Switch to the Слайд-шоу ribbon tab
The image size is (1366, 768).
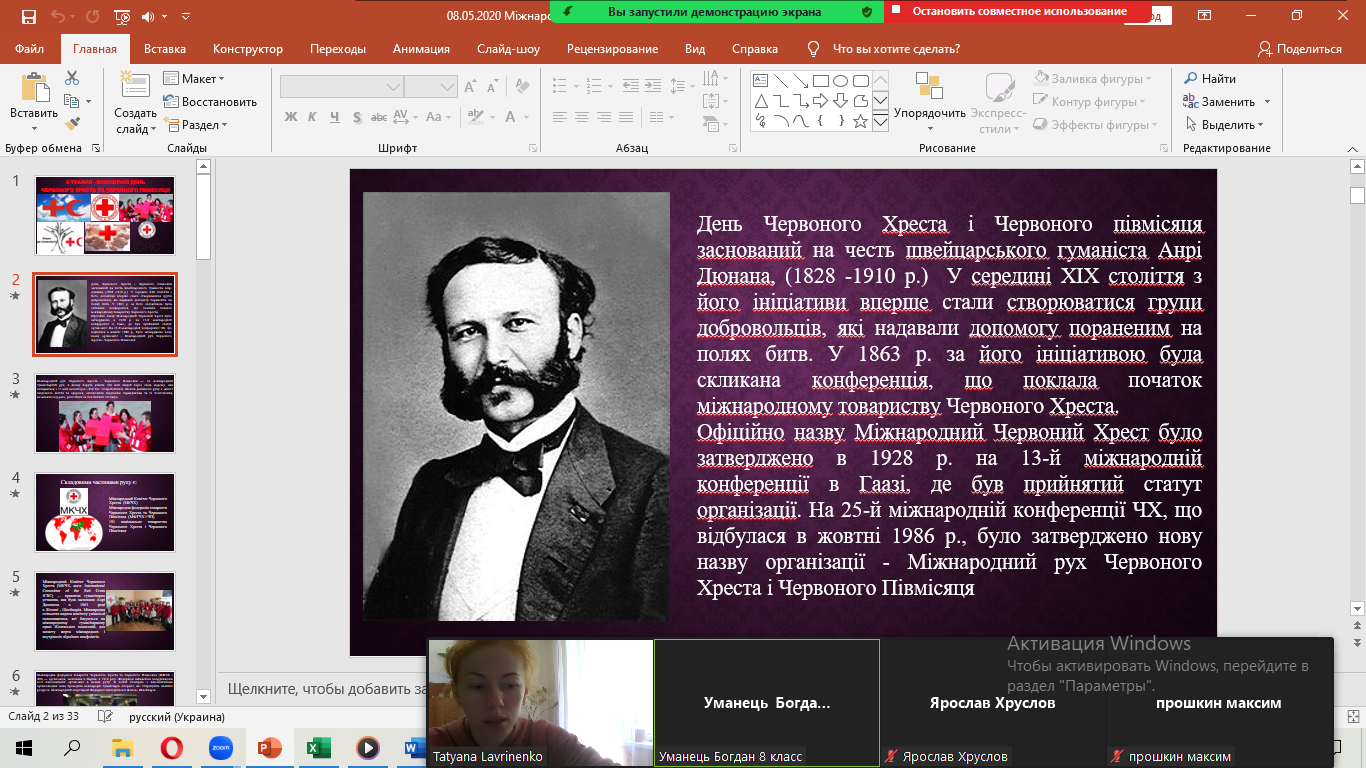pos(509,49)
